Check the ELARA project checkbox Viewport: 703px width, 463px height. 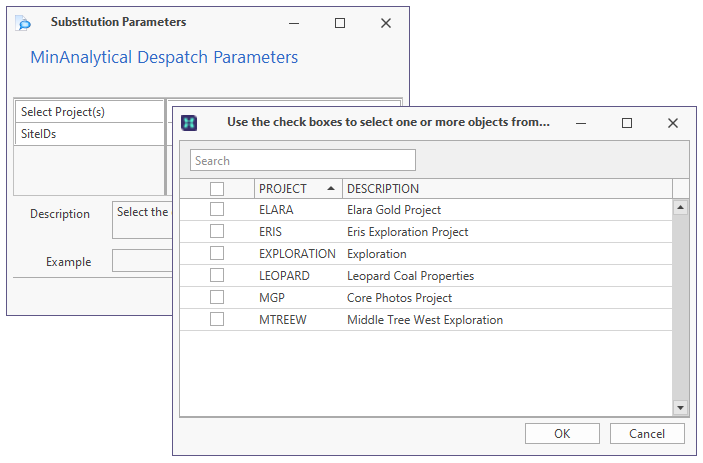click(217, 209)
